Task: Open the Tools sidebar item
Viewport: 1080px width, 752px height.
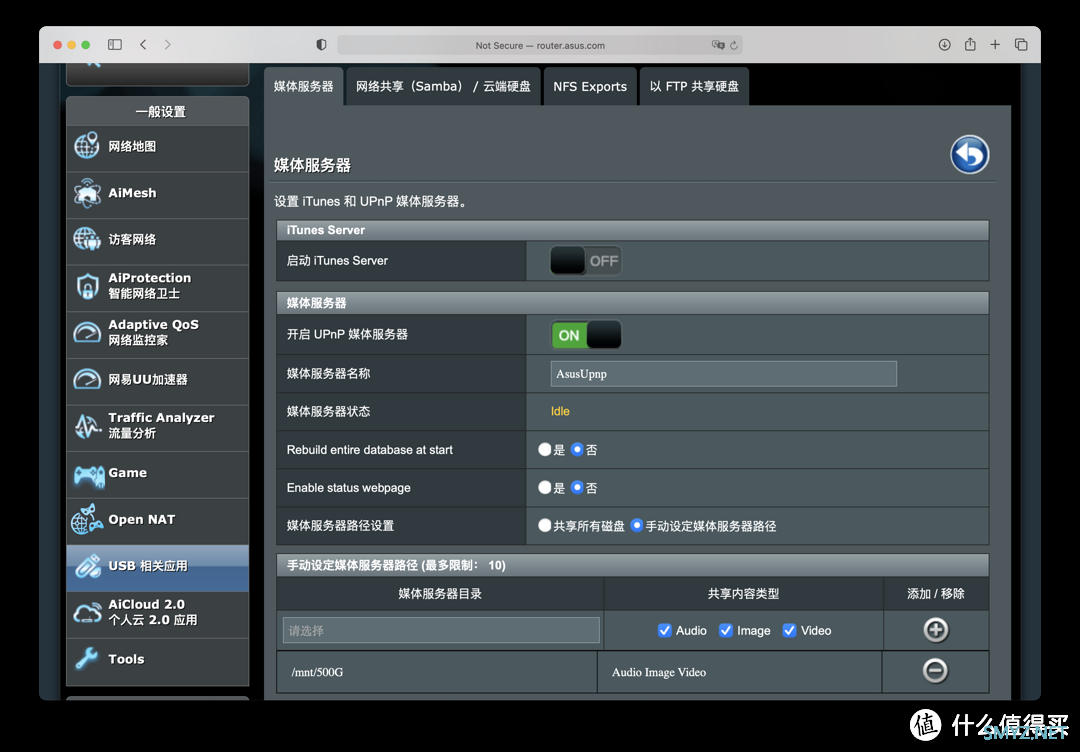Action: click(x=157, y=660)
